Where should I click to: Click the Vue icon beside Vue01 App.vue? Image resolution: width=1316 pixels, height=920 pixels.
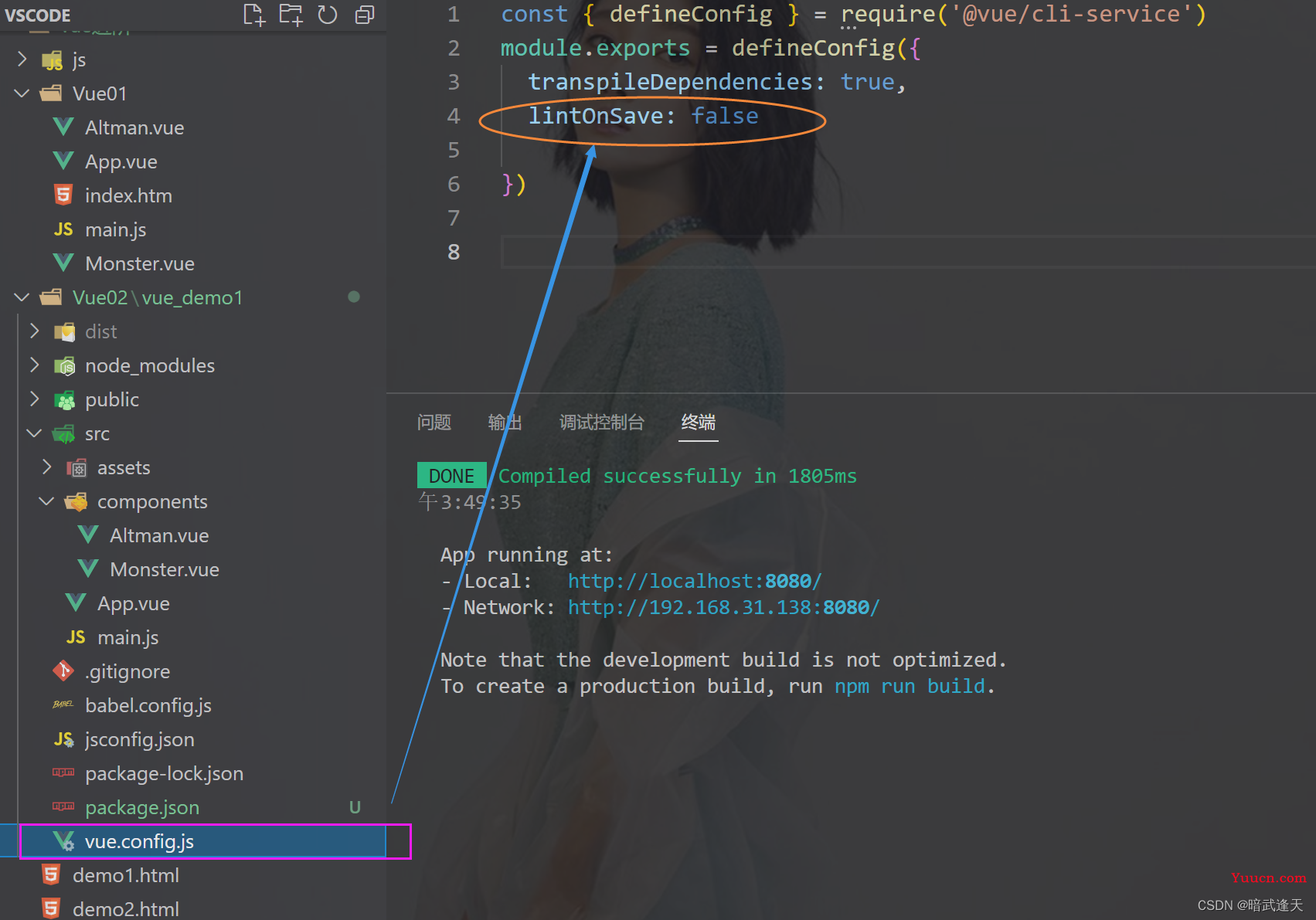click(x=64, y=161)
